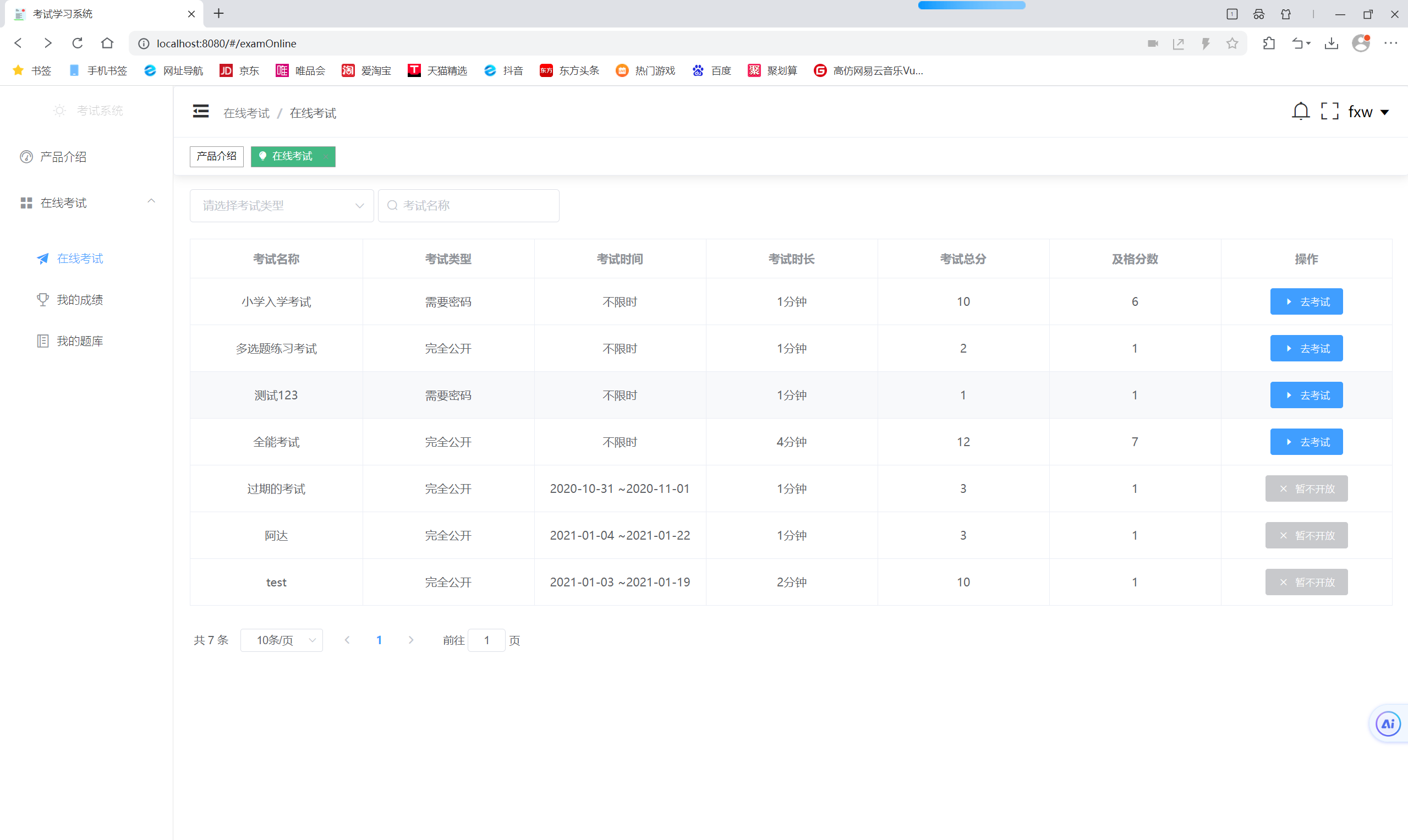Open browser downloads icon
This screenshot has height=840, width=1408.
(1331, 43)
